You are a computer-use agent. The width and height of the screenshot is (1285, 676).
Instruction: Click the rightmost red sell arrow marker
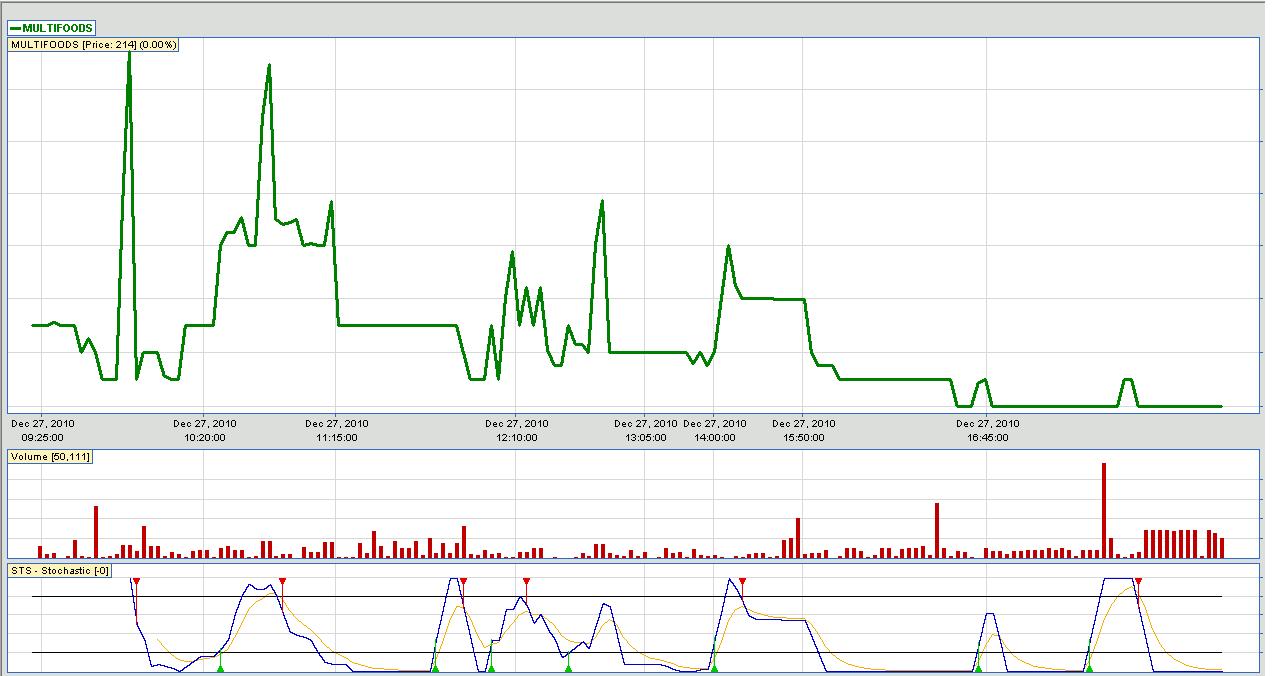coord(1138,581)
